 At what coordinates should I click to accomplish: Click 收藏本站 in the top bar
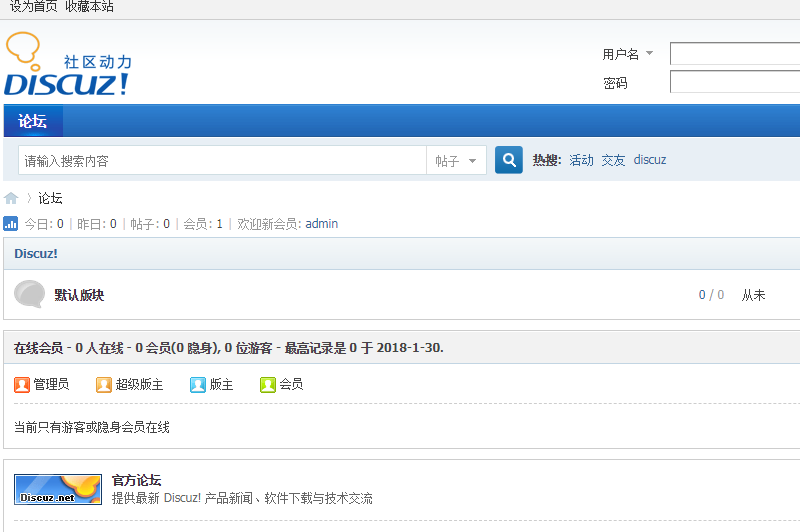pos(90,7)
